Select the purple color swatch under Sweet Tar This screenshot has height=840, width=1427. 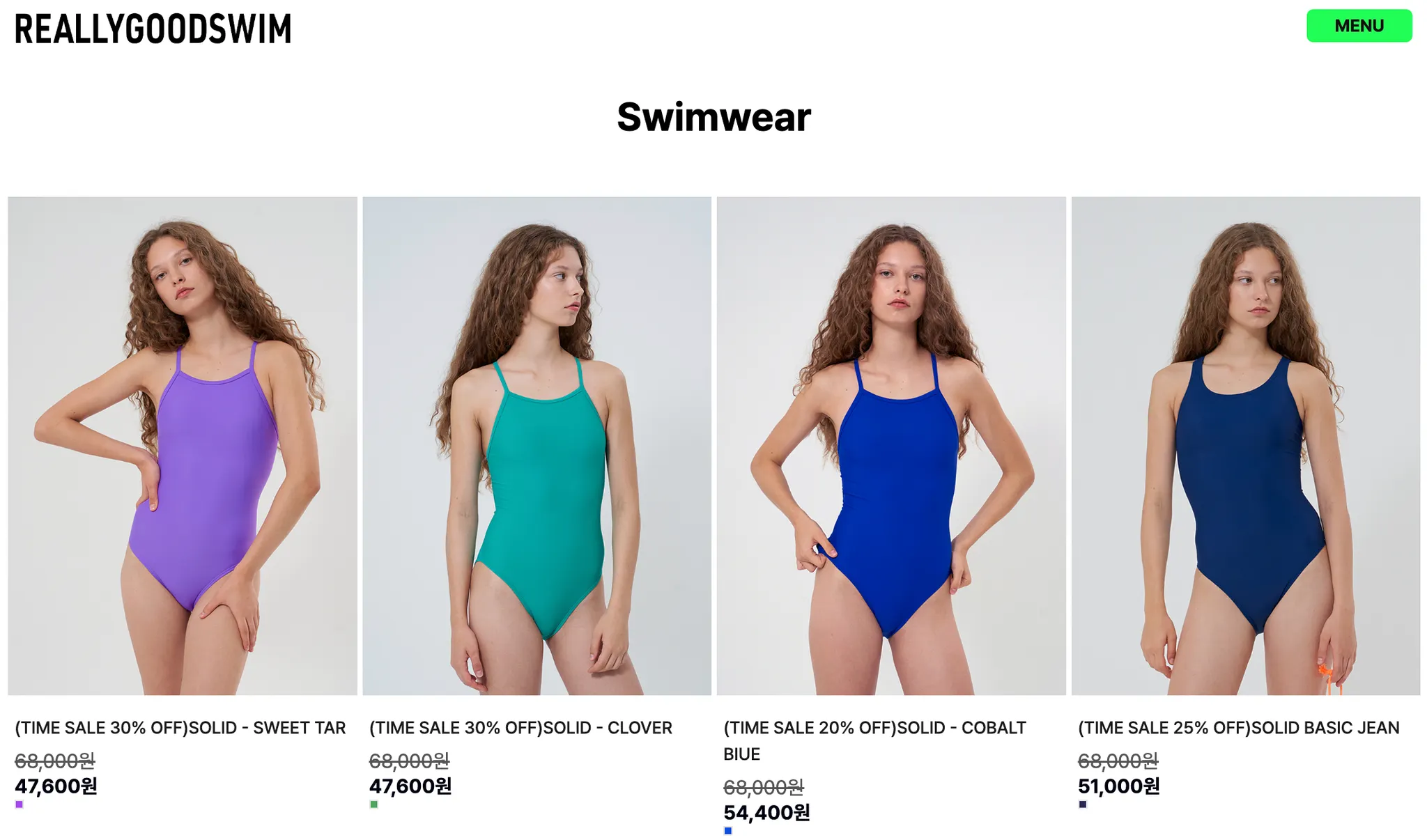tap(20, 804)
